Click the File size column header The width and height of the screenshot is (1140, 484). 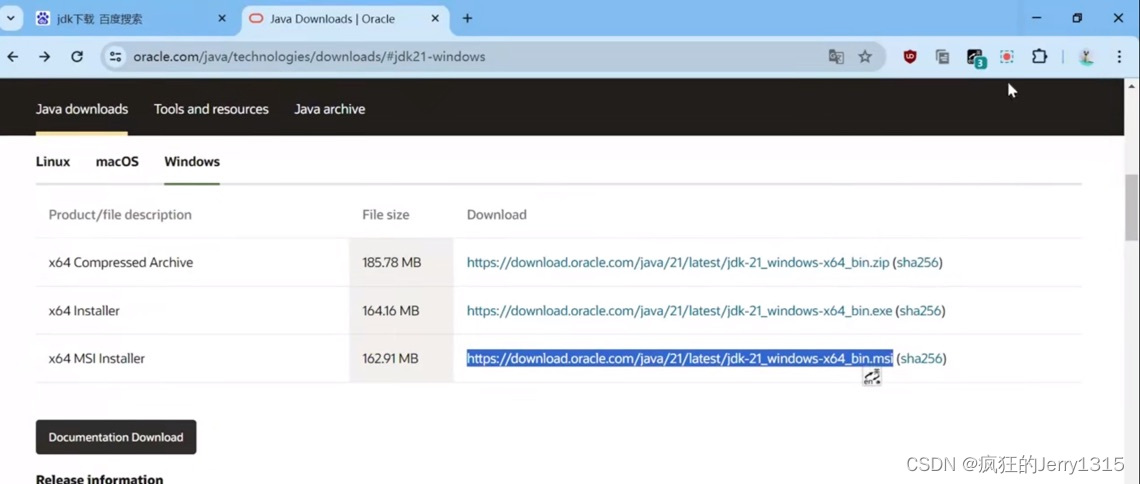[x=385, y=214]
